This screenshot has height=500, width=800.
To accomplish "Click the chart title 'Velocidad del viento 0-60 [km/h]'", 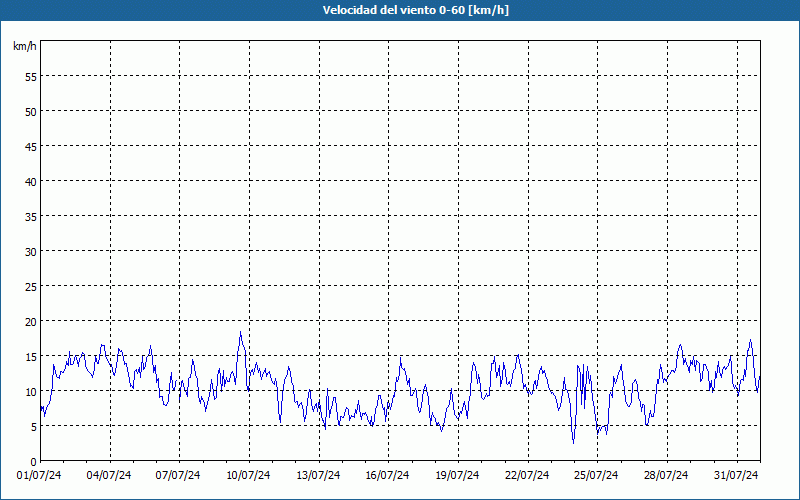I will 415,10.
